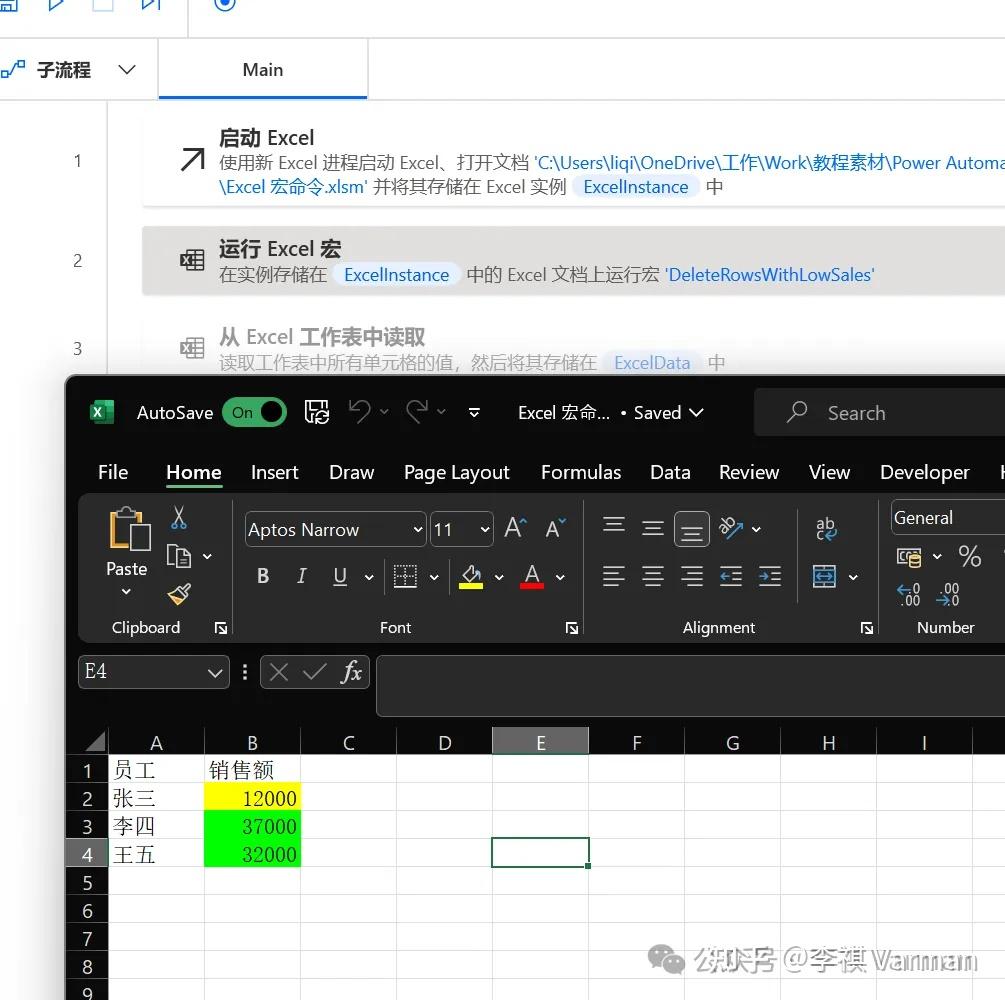Expand the Paste options arrow

[x=126, y=592]
